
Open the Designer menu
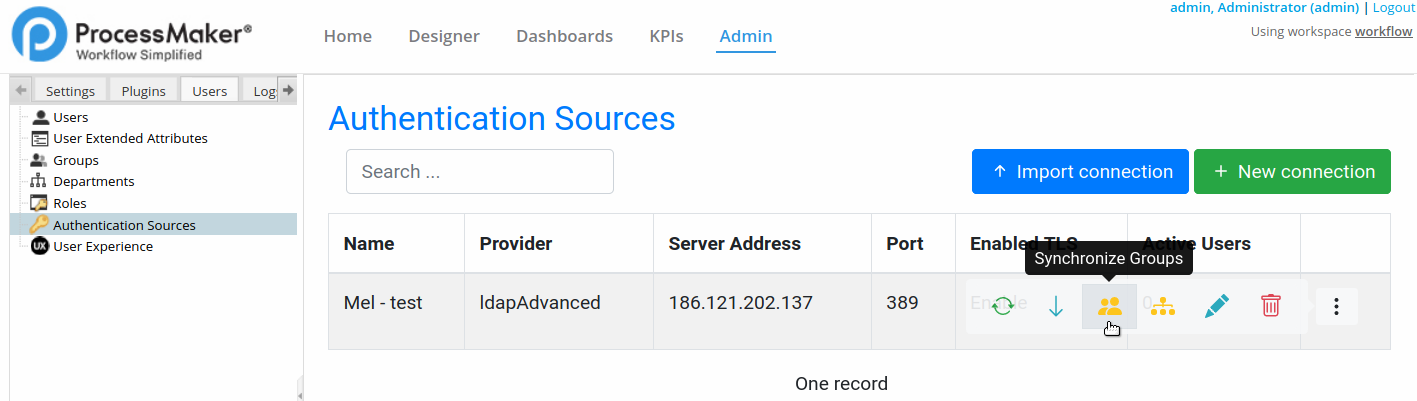pos(444,36)
